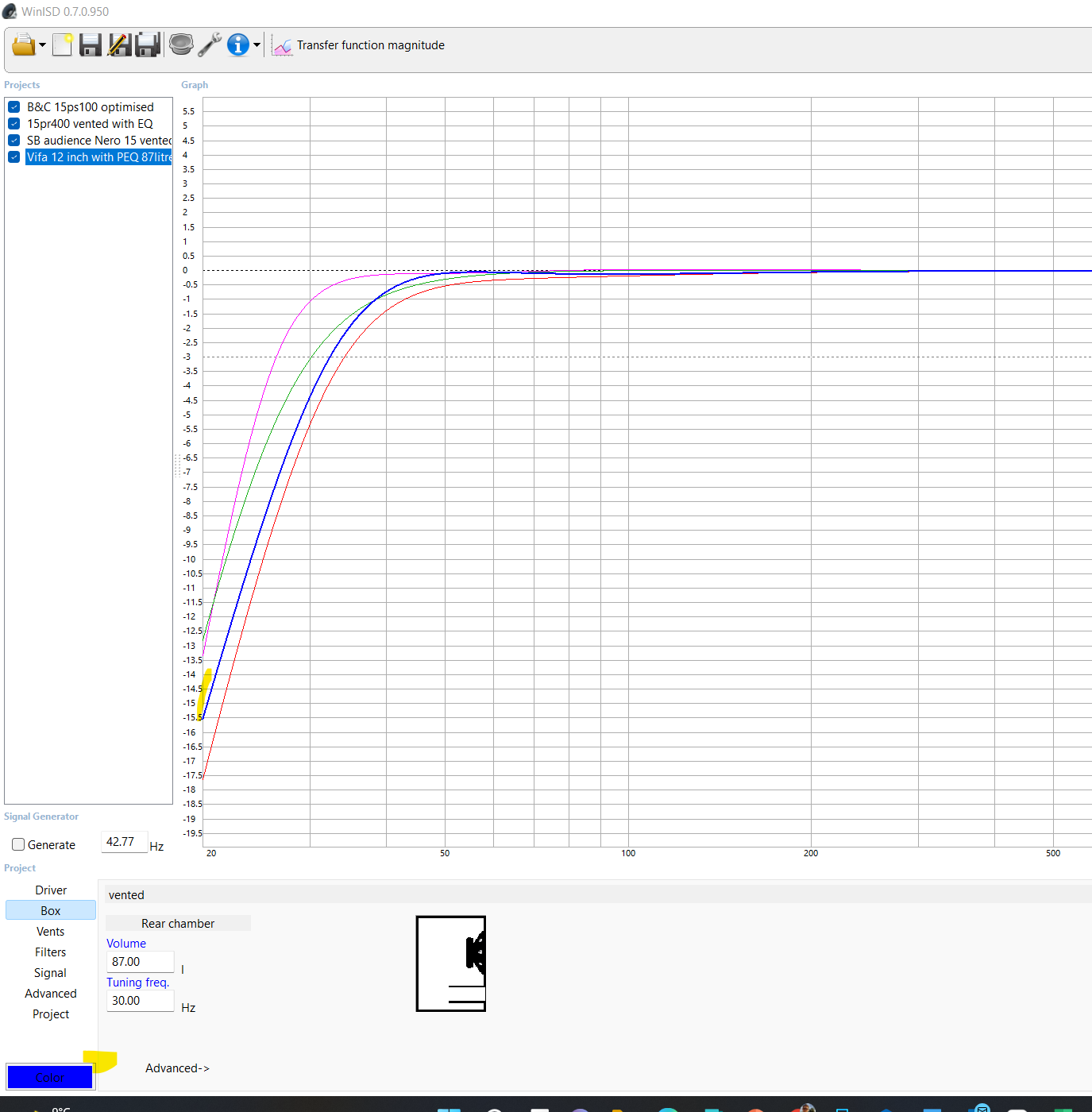Switch to the Box tab
The width and height of the screenshot is (1092, 1112).
pos(51,911)
